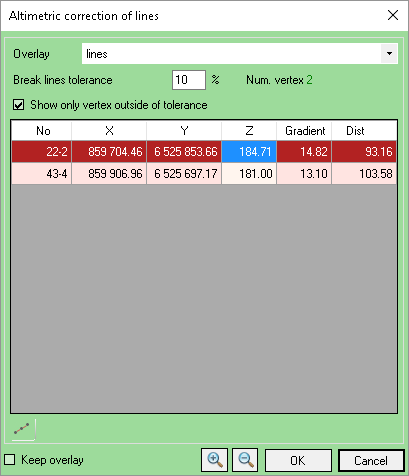Click the Z column header
Image resolution: width=409 pixels, height=476 pixels.
click(x=249, y=131)
